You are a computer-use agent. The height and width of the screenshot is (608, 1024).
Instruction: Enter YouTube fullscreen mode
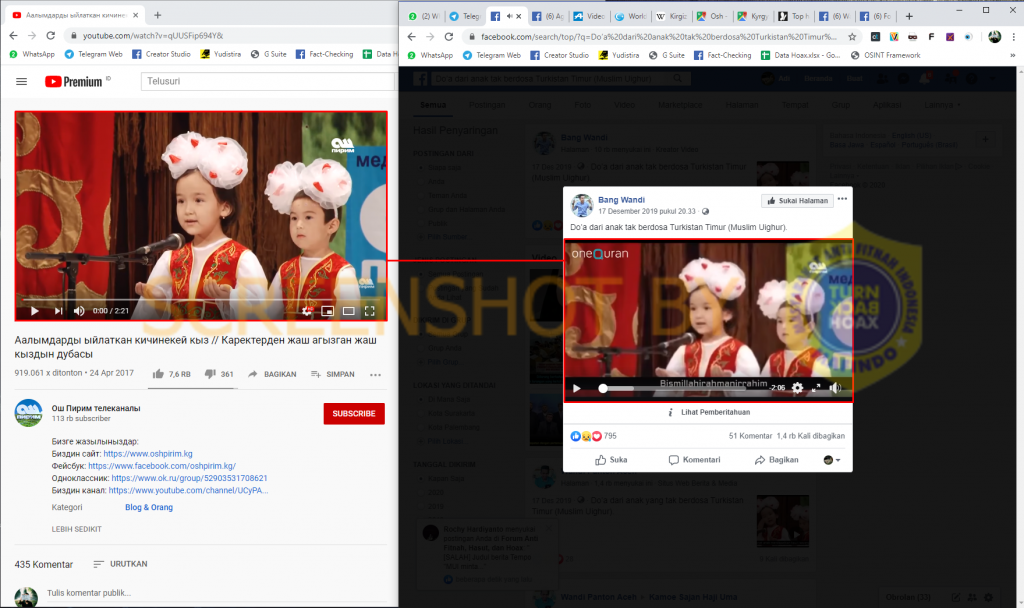370,311
